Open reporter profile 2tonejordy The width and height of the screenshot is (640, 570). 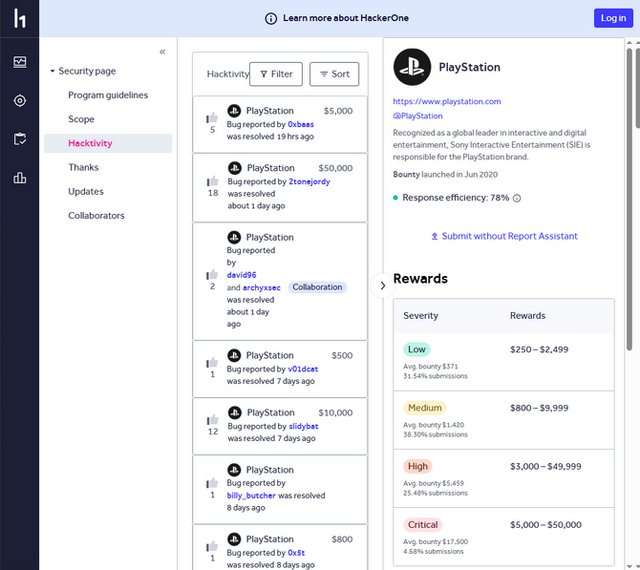(x=309, y=181)
